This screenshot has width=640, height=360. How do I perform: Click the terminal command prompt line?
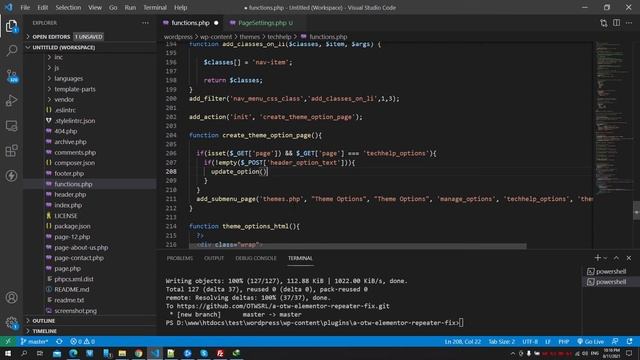[x=314, y=323]
